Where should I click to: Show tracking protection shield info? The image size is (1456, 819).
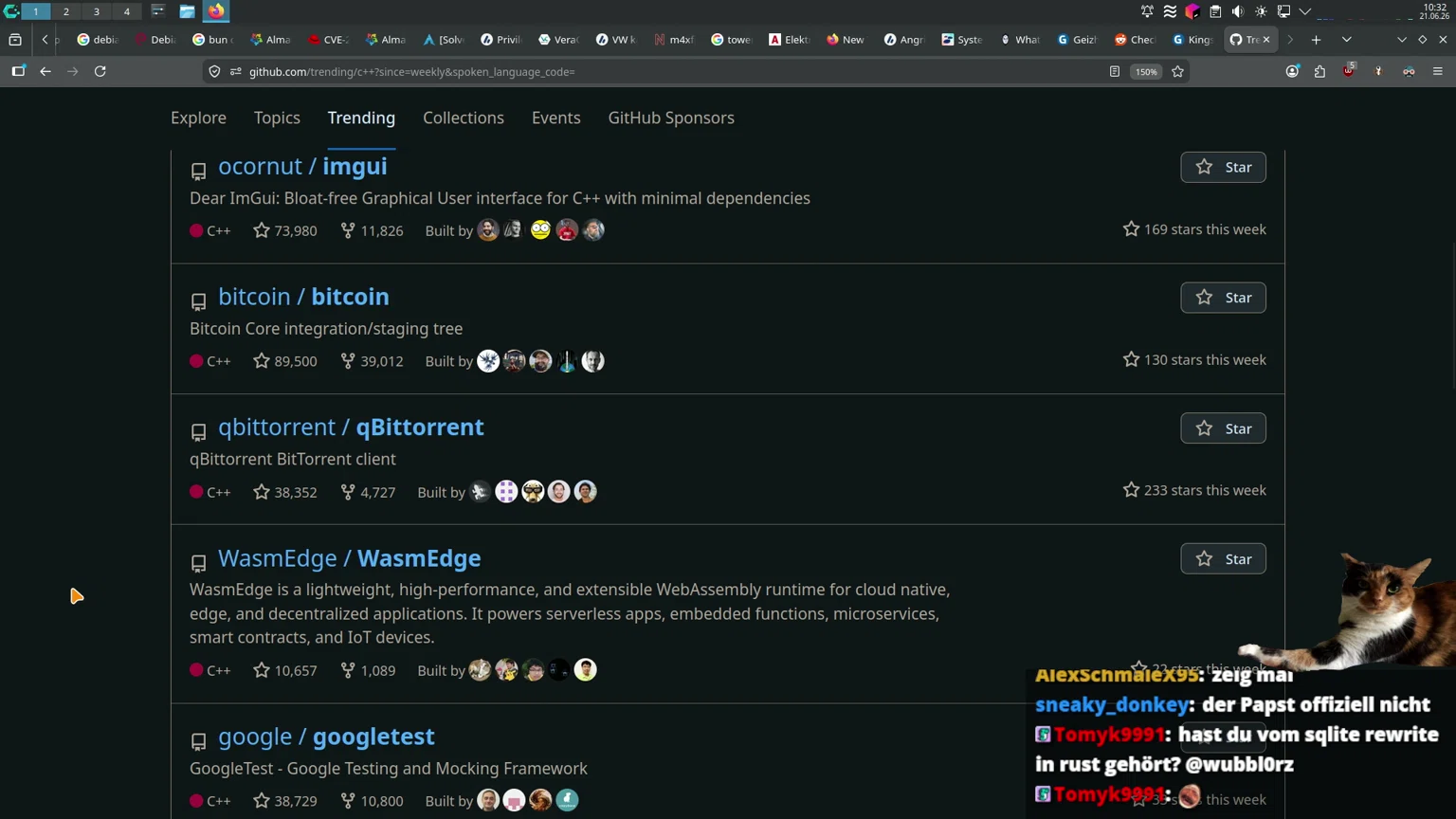tap(214, 71)
